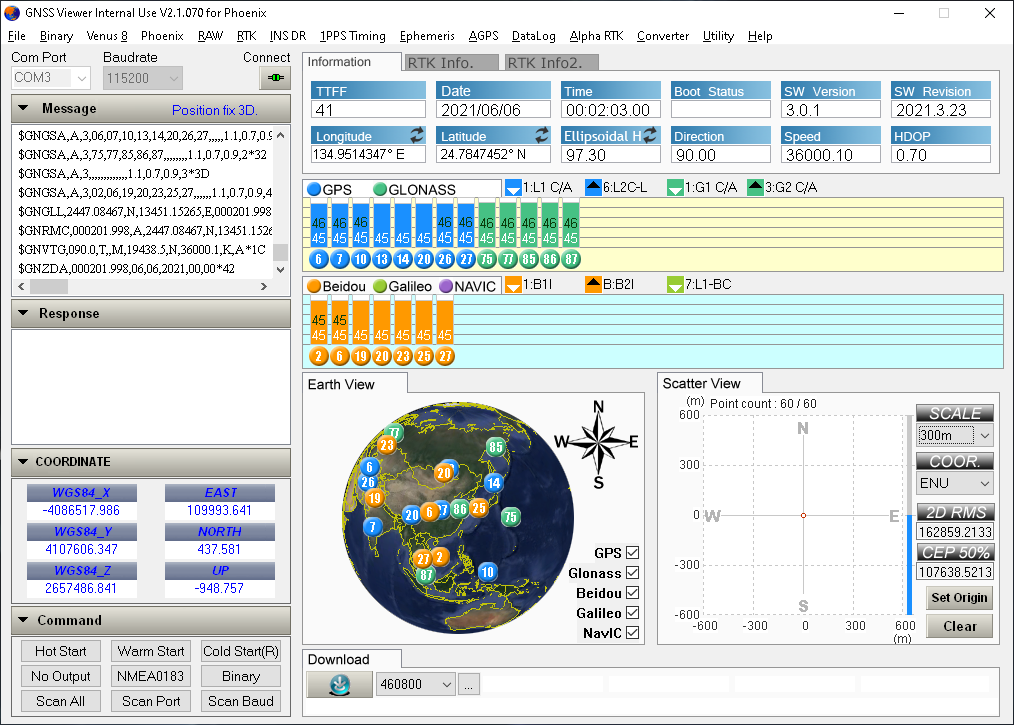This screenshot has width=1014, height=725.
Task: Click Beidou satellite 2 badge in signal bar
Action: tap(318, 356)
